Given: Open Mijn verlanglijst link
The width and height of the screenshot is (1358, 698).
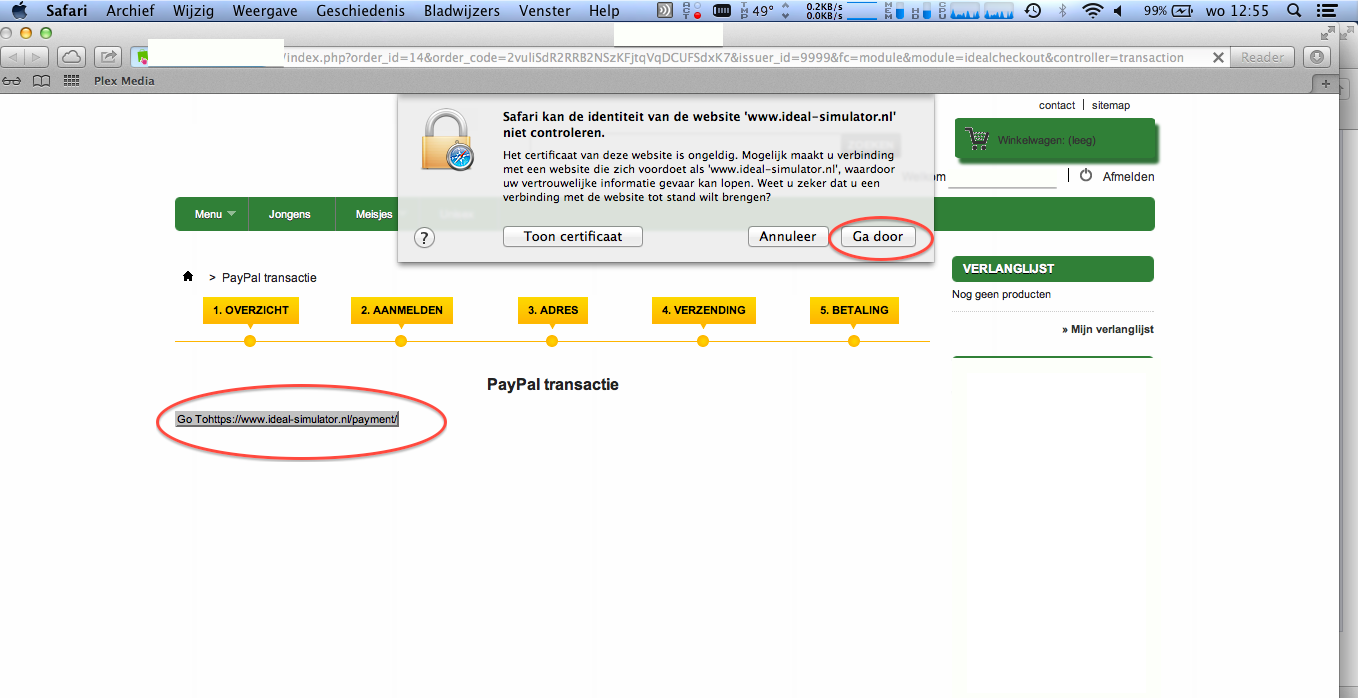Looking at the screenshot, I should click(x=1108, y=329).
